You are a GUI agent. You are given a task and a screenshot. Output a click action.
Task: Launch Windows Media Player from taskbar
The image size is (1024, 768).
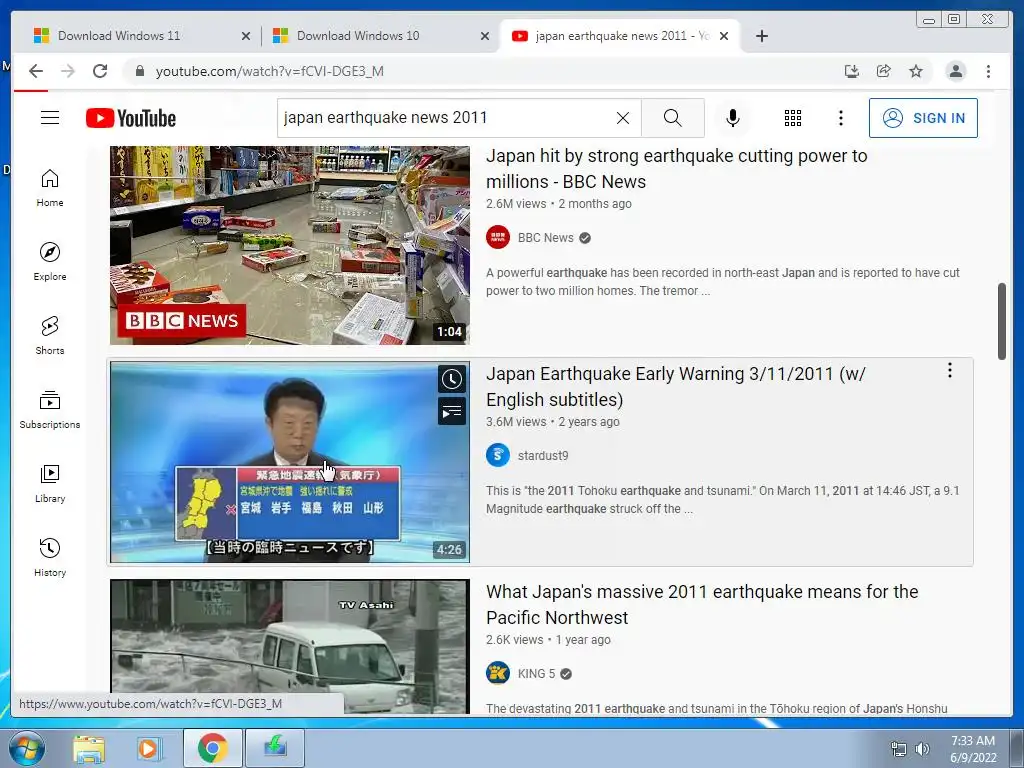[149, 748]
